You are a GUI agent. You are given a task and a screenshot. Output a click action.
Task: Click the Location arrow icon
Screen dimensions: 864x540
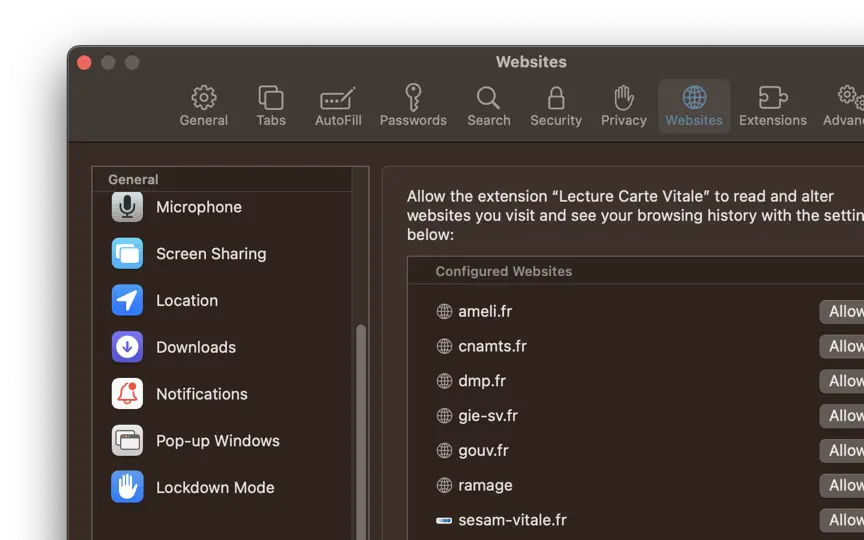[127, 300]
